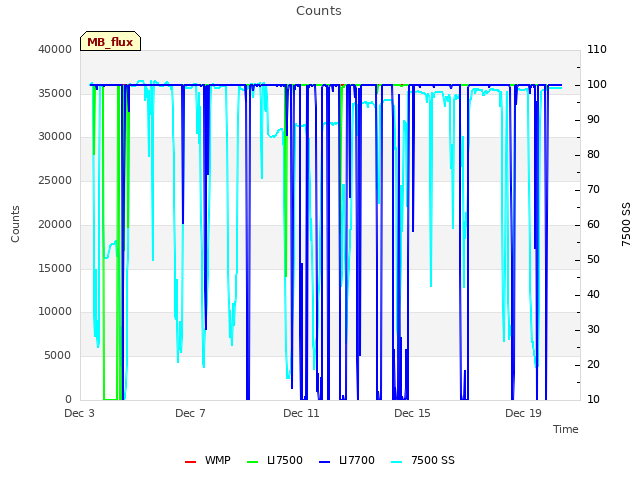
Task: Click the 30 right axis tick label
Action: coord(593,329)
